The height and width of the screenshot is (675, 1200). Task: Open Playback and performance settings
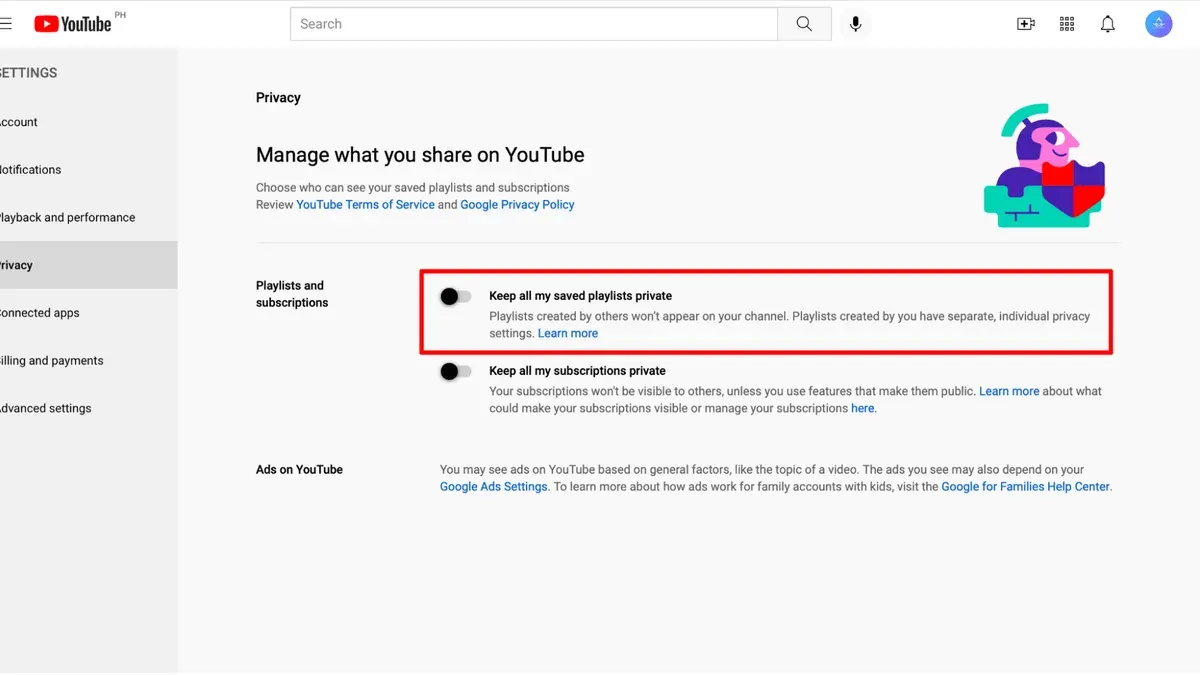[x=88, y=217]
